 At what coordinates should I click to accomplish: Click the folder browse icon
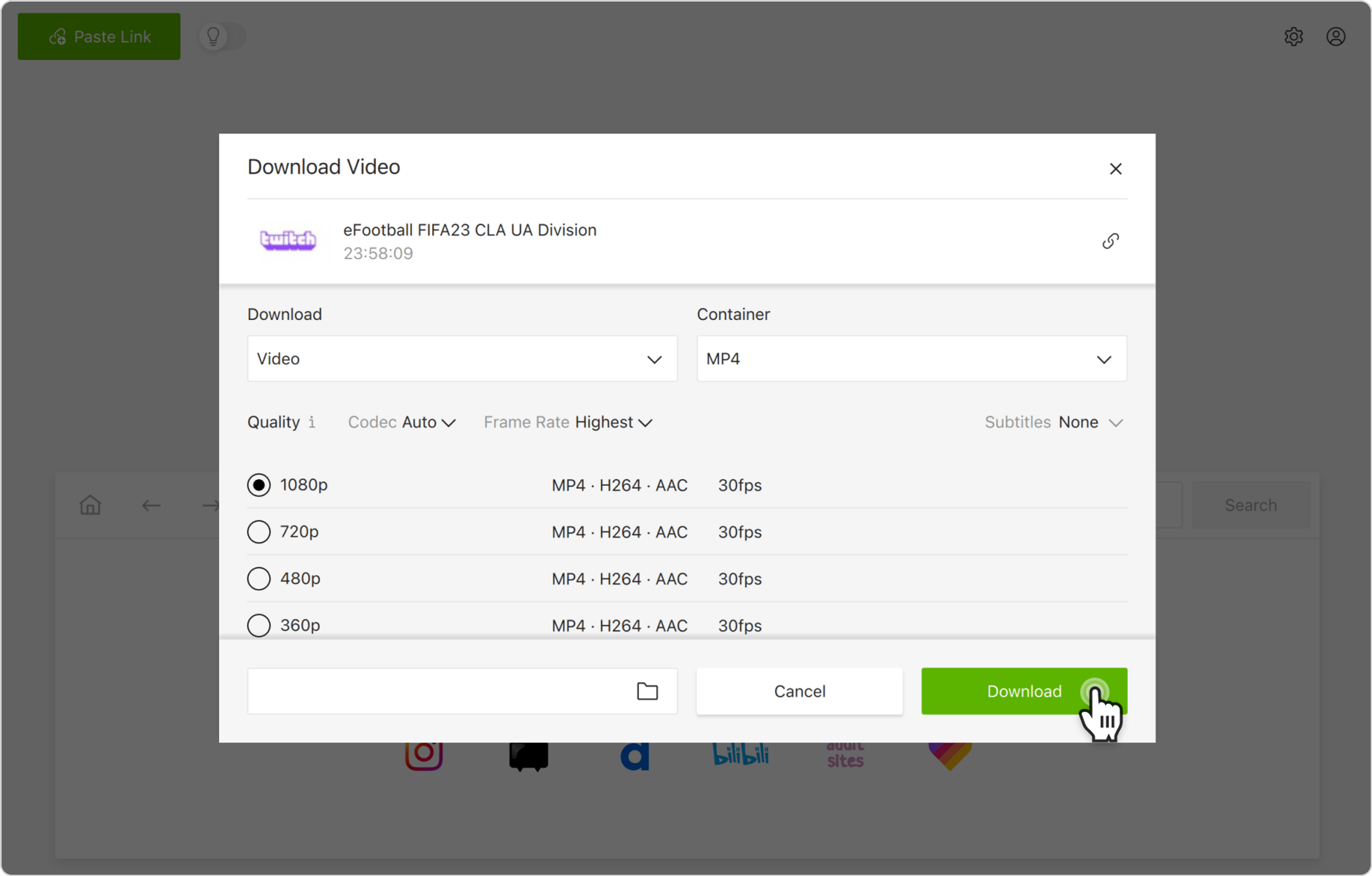click(647, 691)
